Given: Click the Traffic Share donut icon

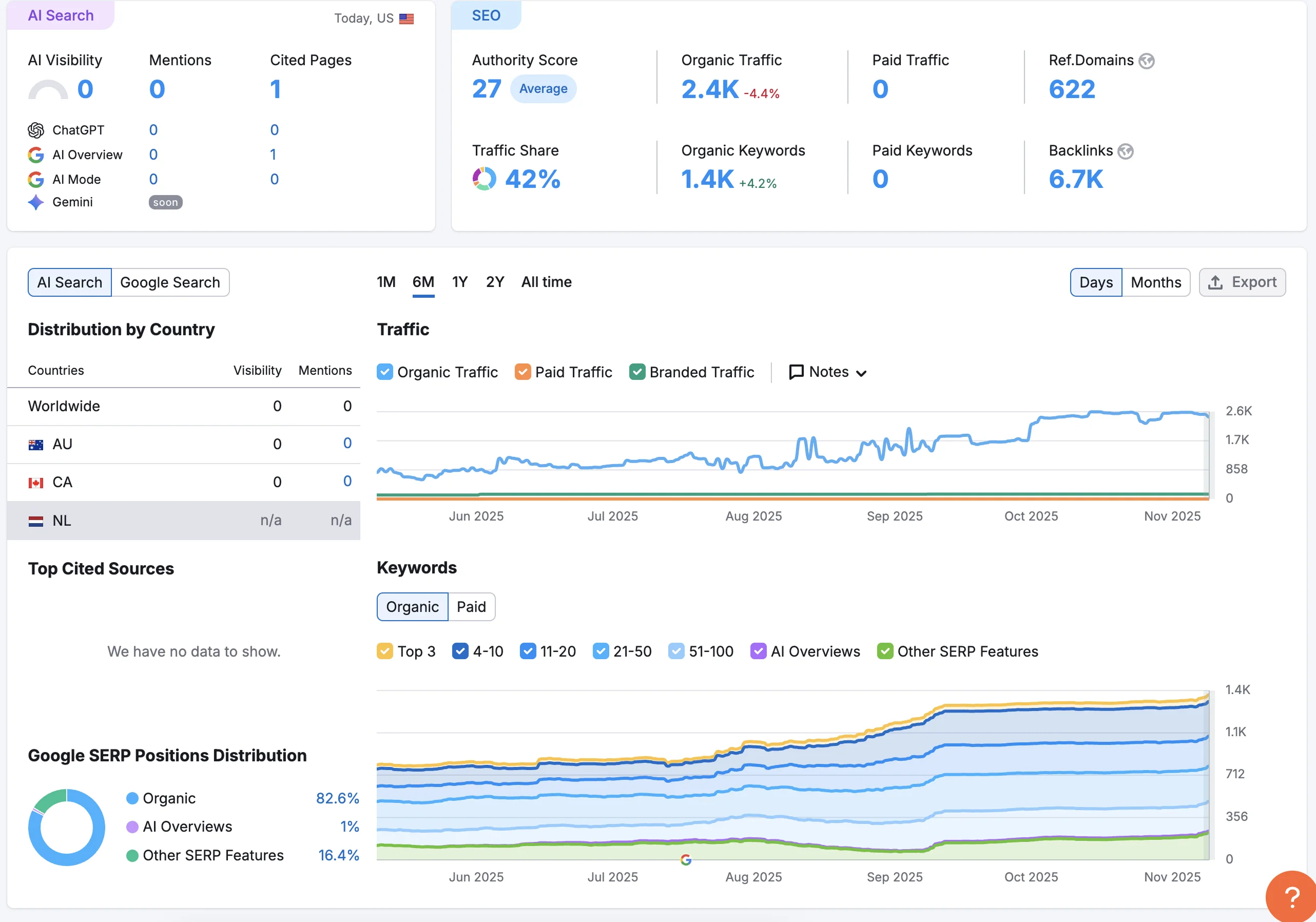Looking at the screenshot, I should (x=485, y=179).
